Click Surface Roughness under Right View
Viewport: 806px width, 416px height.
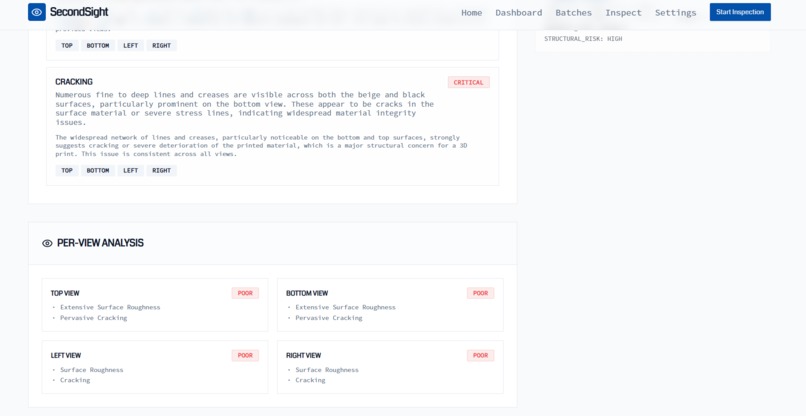tap(327, 370)
